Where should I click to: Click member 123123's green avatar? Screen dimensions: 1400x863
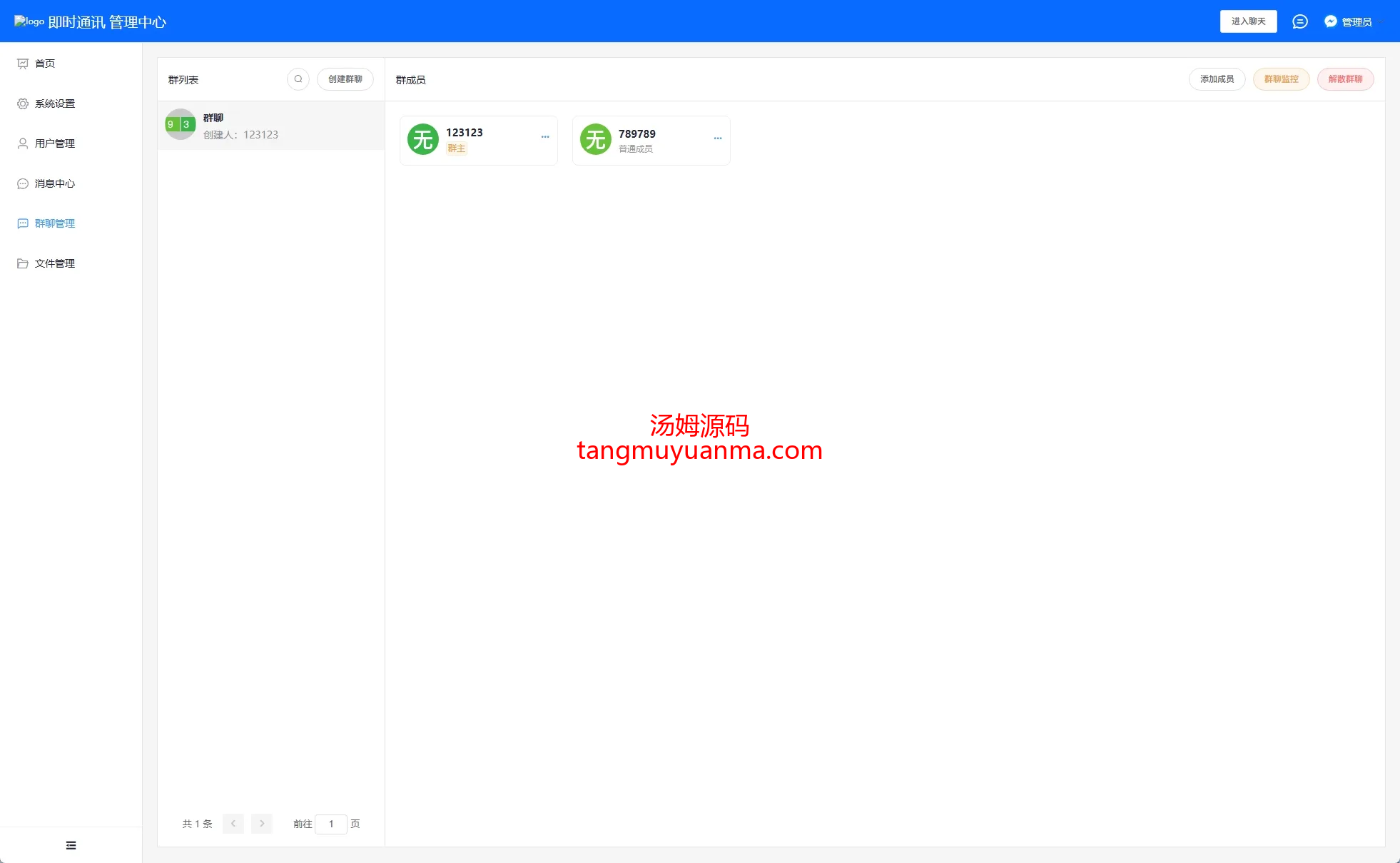pos(423,139)
